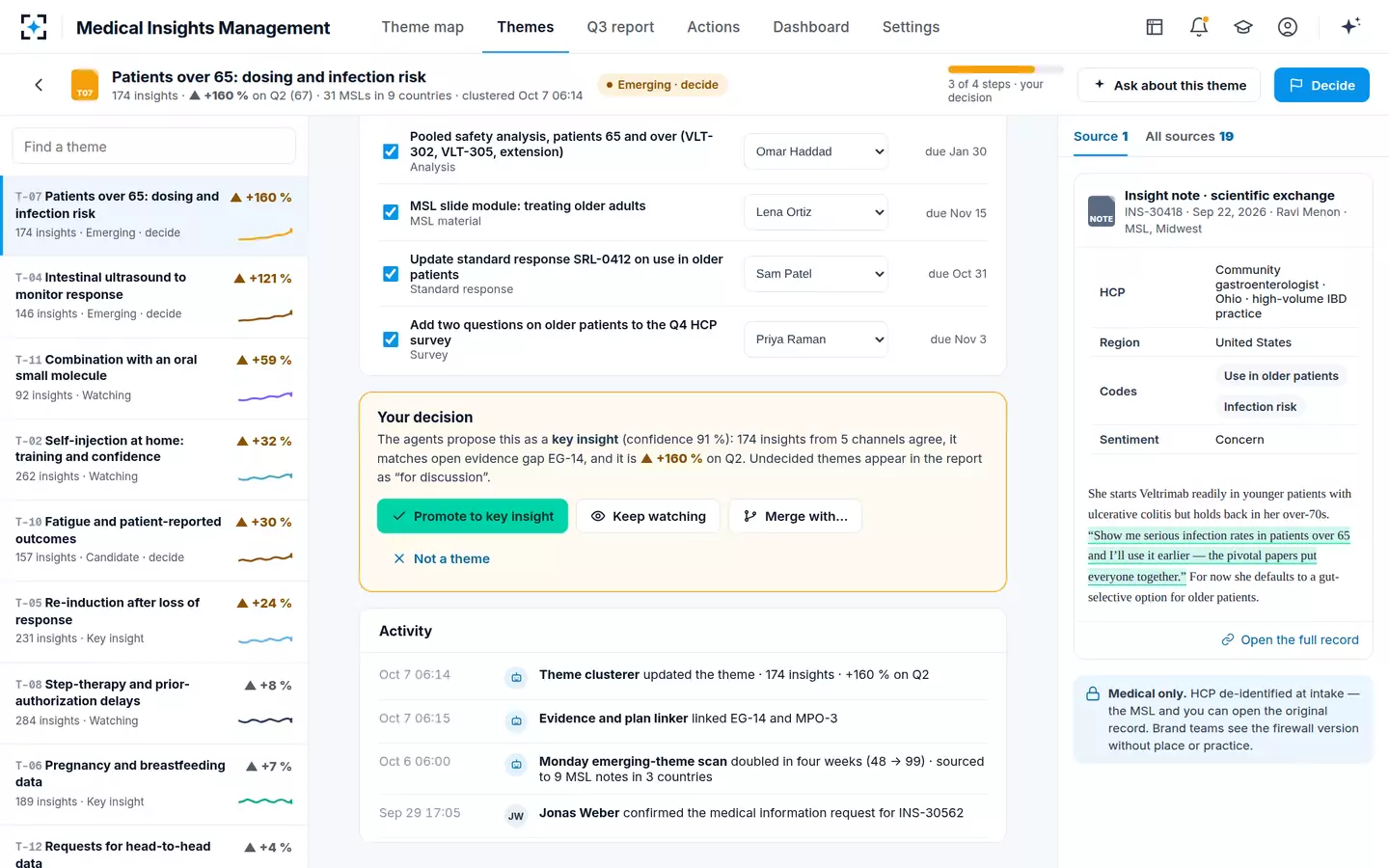The image size is (1389, 868).
Task: Click the JW avatar for Jonas Weber
Action: pos(516,816)
